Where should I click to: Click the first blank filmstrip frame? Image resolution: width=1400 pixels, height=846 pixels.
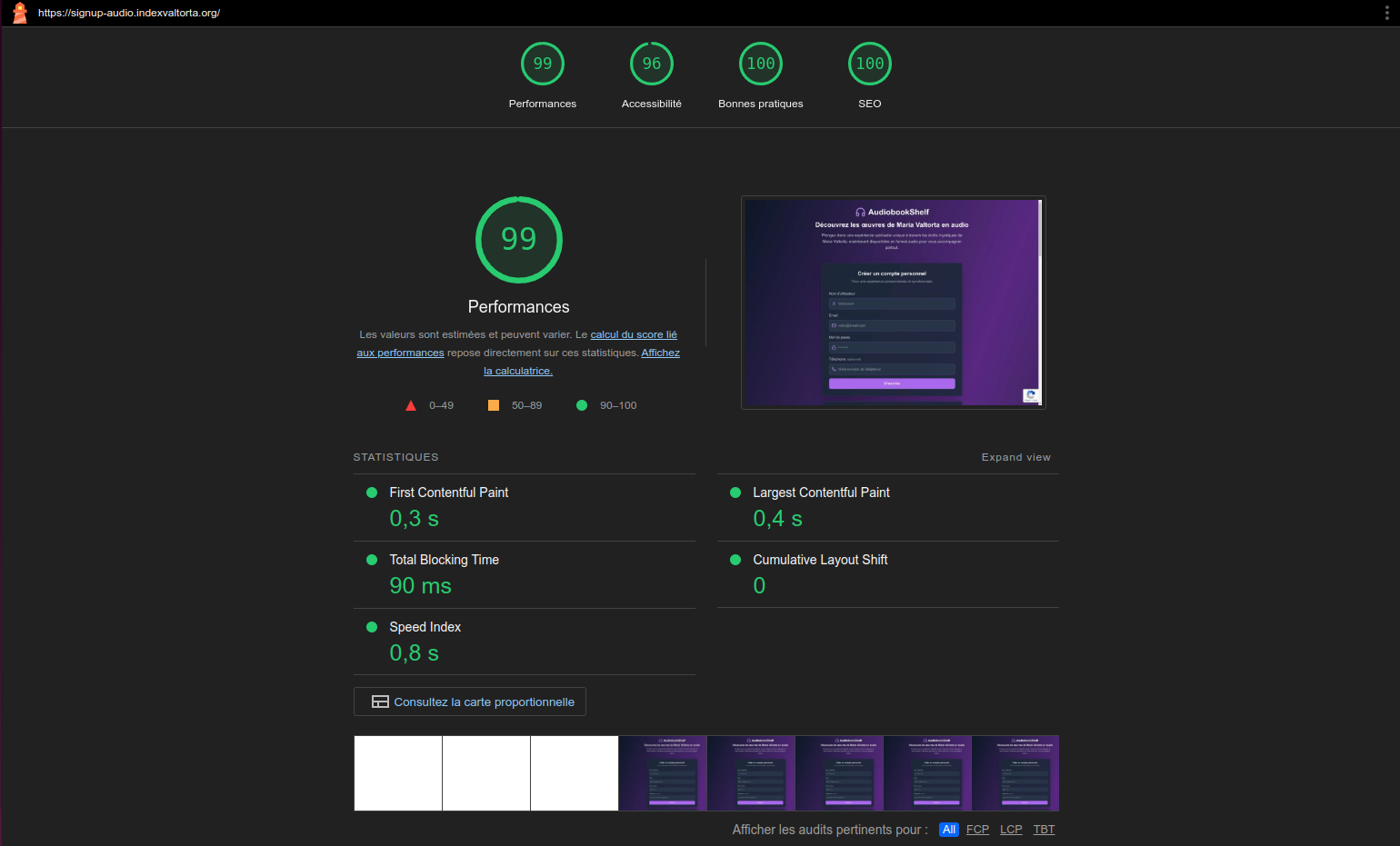[x=398, y=773]
